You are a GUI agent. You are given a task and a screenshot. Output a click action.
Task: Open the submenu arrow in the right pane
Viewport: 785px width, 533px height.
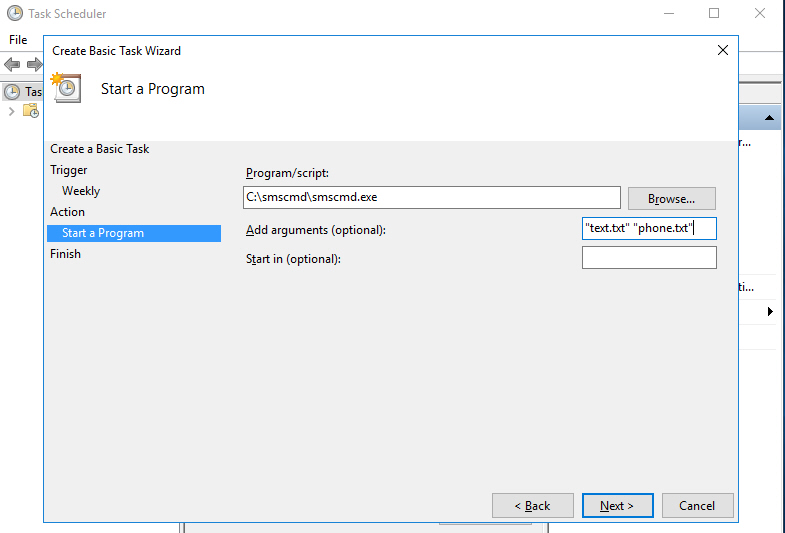click(770, 312)
